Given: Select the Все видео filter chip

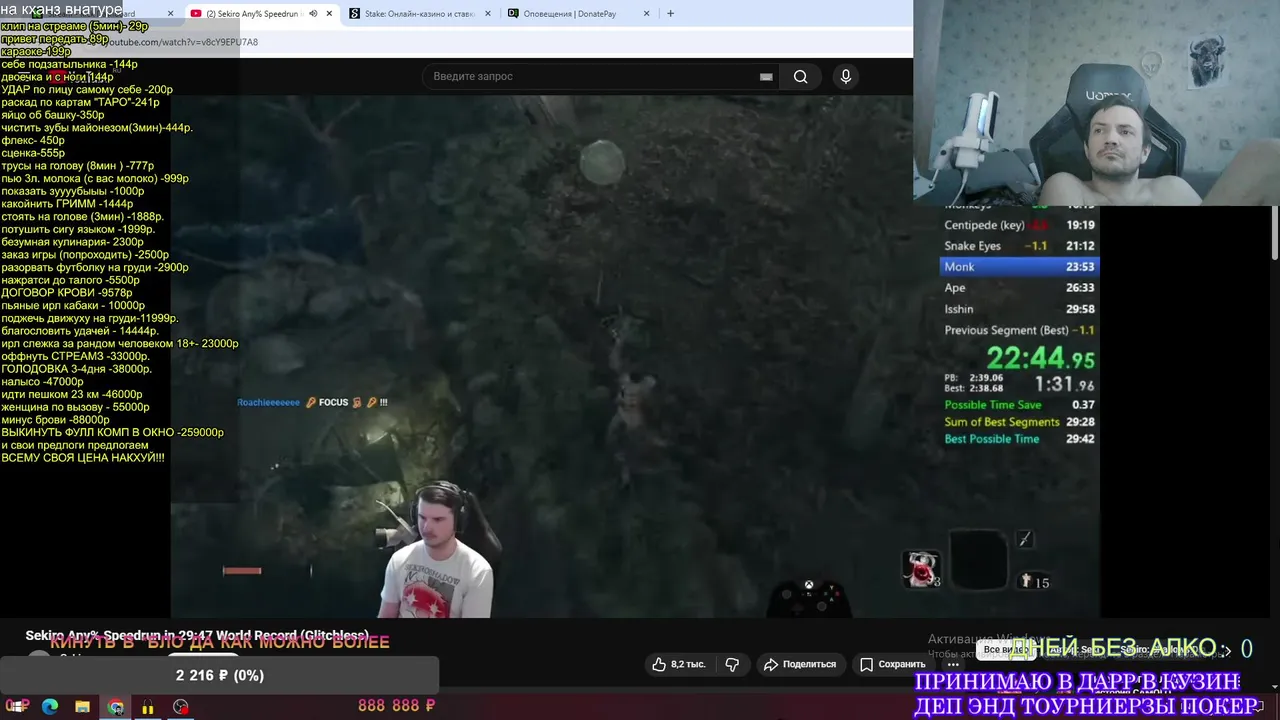Looking at the screenshot, I should (1006, 650).
